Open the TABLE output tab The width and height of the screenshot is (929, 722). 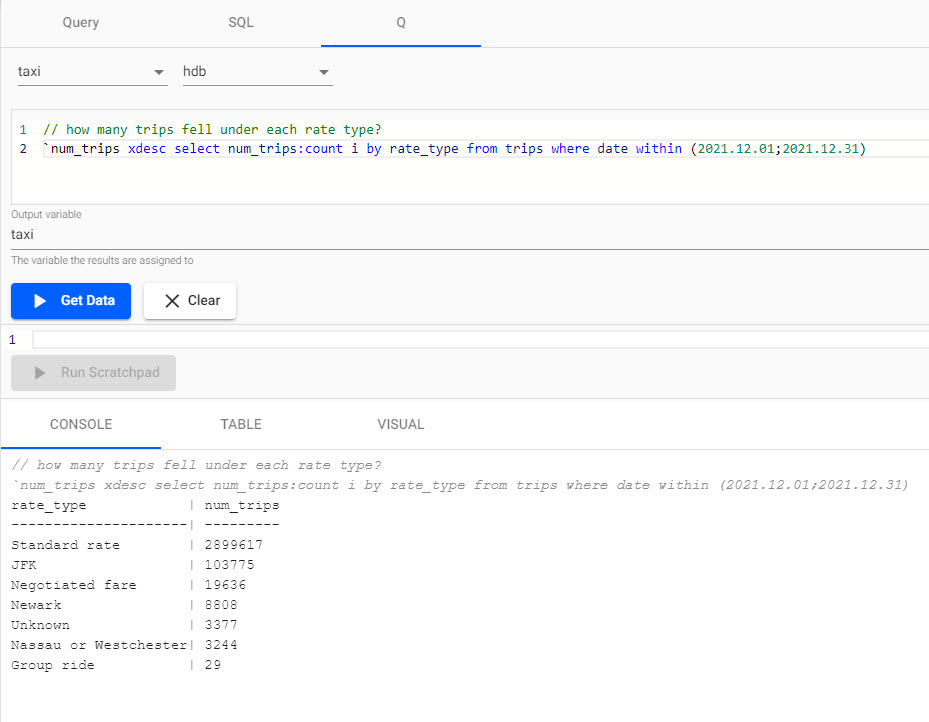point(241,424)
